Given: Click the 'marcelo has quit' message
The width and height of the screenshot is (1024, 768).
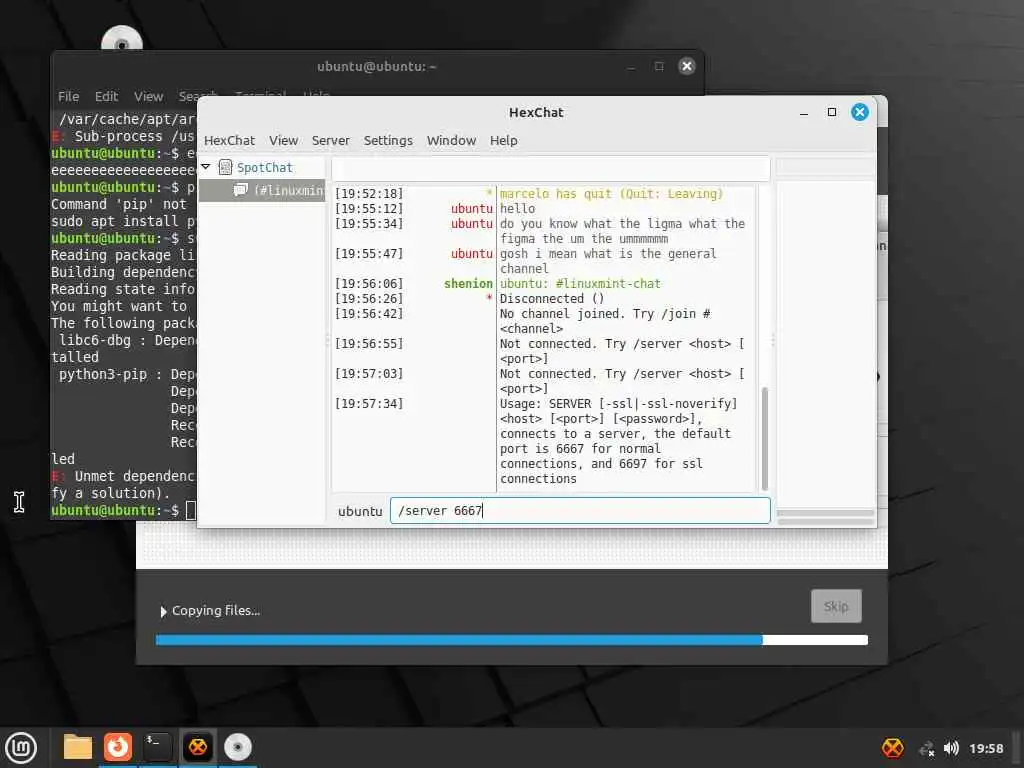Looking at the screenshot, I should [x=611, y=193].
